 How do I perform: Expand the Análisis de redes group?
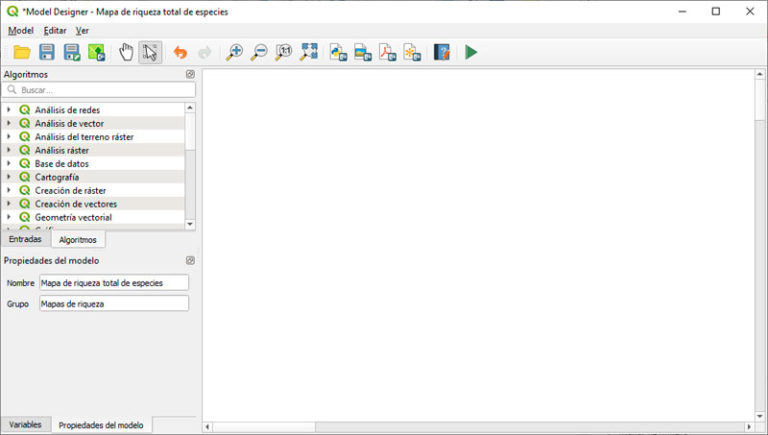click(x=9, y=110)
